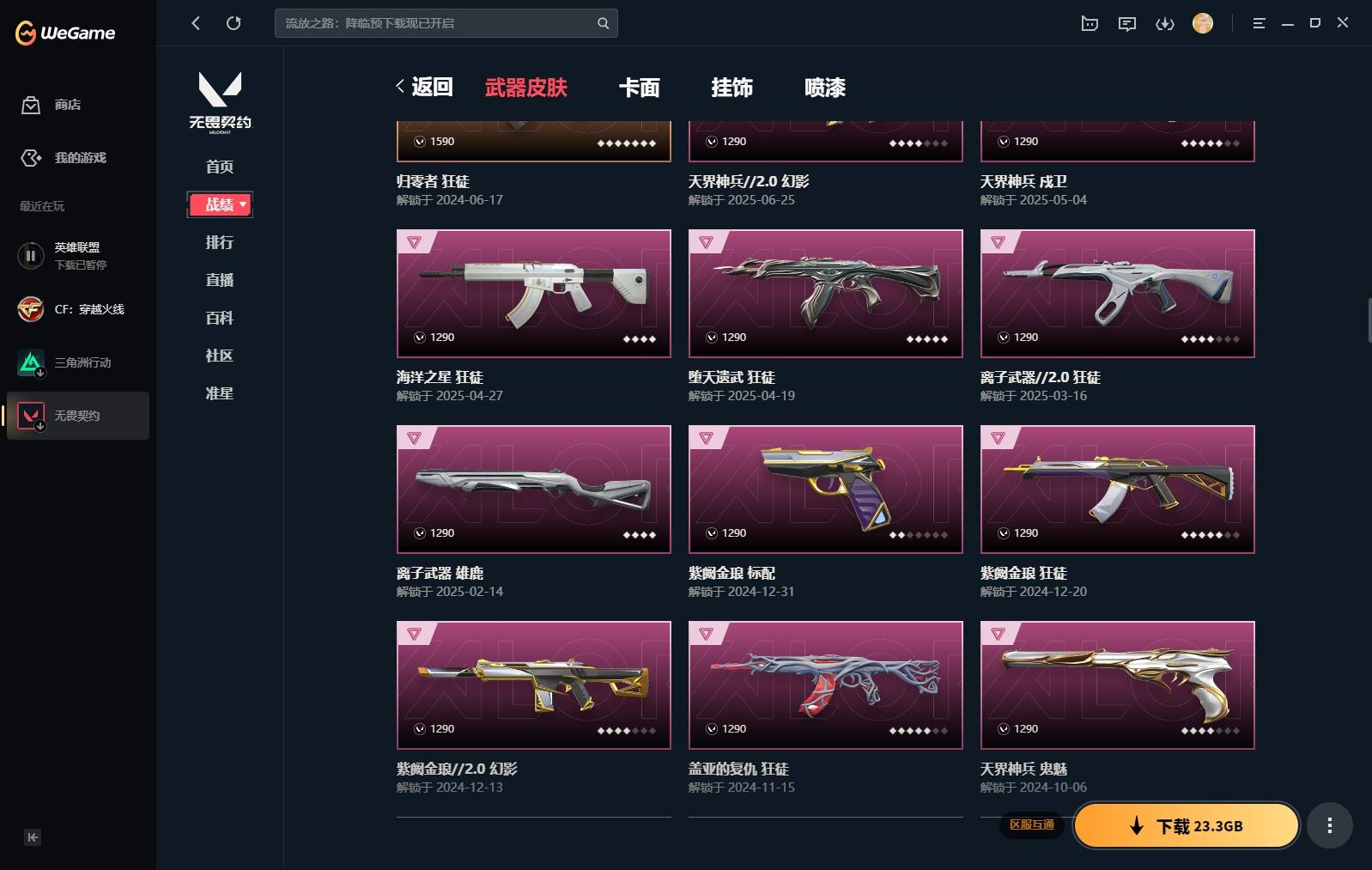
Task: Open the download manager icon
Action: 1165,23
